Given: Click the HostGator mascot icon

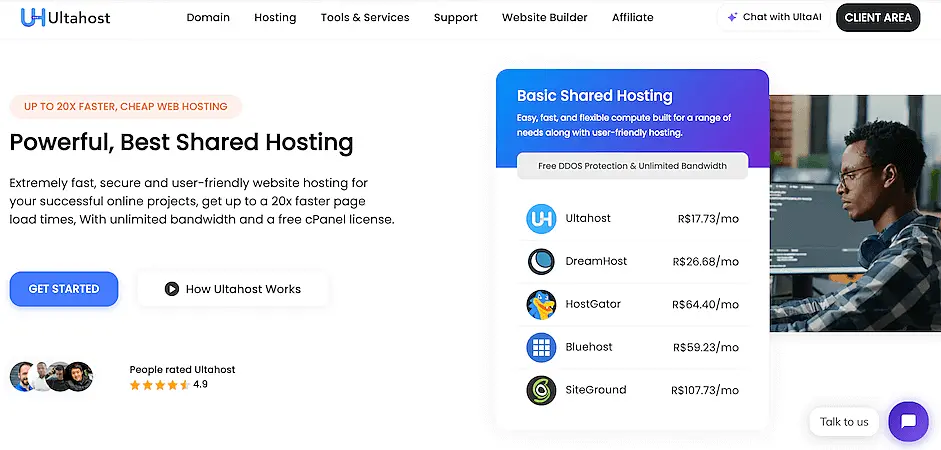Looking at the screenshot, I should coord(541,304).
